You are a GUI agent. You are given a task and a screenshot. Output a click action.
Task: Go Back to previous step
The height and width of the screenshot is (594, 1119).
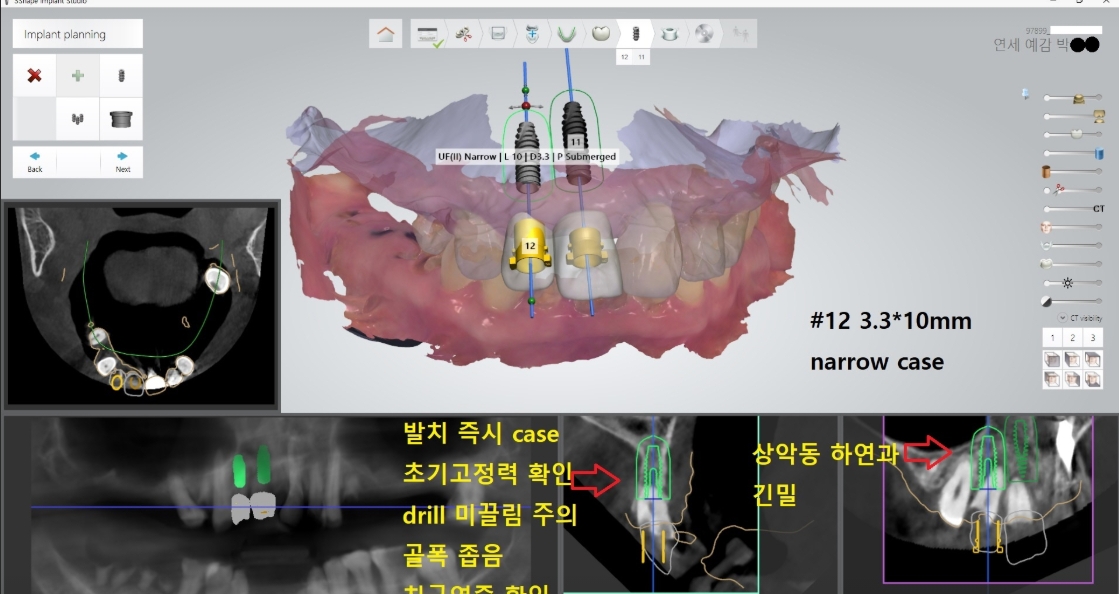click(x=34, y=162)
